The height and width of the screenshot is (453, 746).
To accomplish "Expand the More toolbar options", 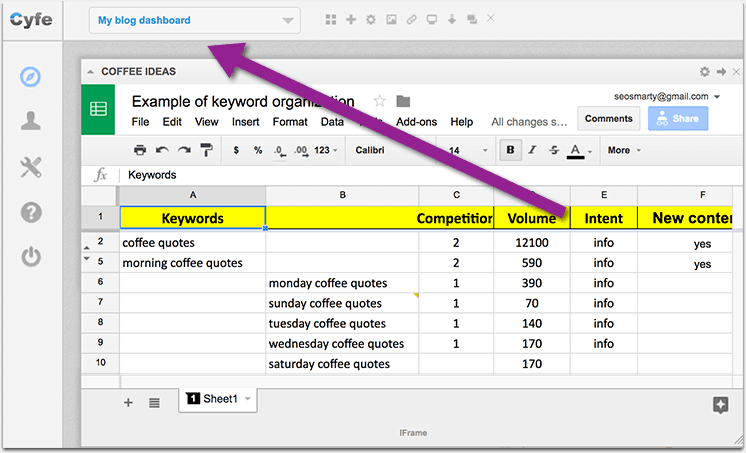I will coord(624,150).
